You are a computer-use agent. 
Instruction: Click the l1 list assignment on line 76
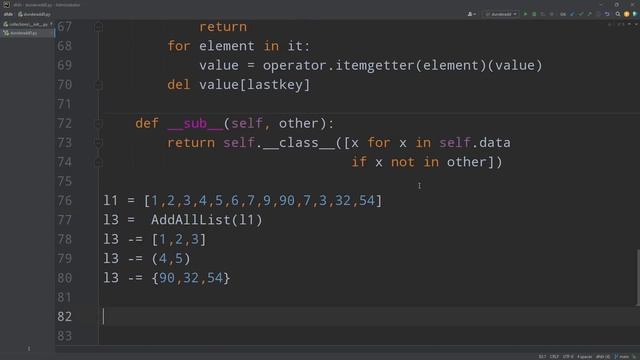click(x=242, y=200)
